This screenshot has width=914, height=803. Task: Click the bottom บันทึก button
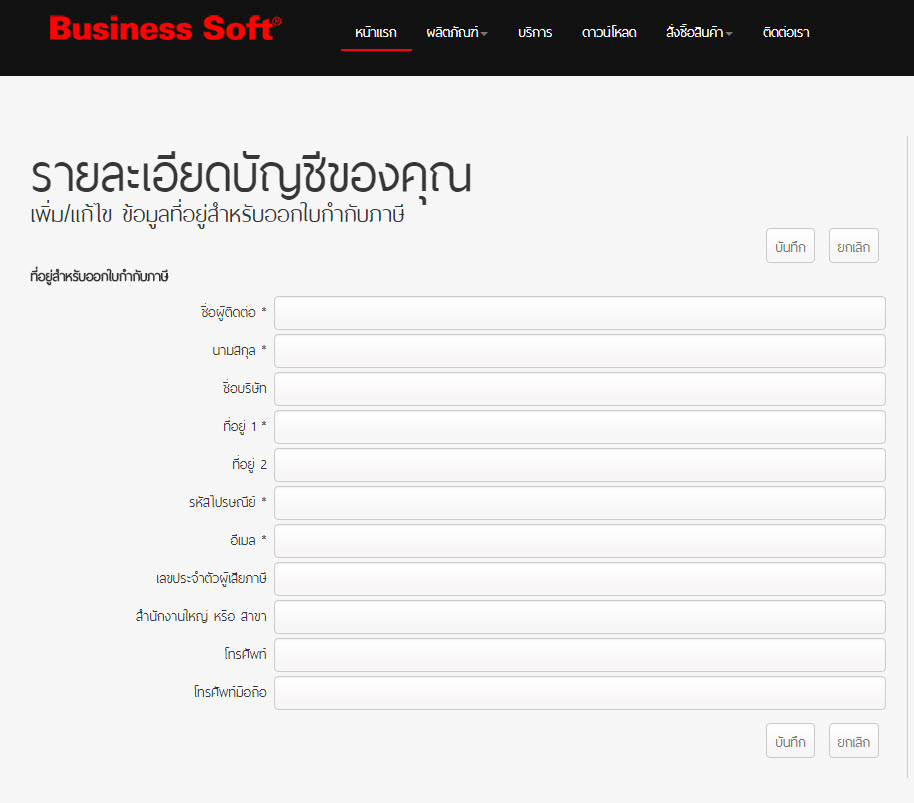790,741
